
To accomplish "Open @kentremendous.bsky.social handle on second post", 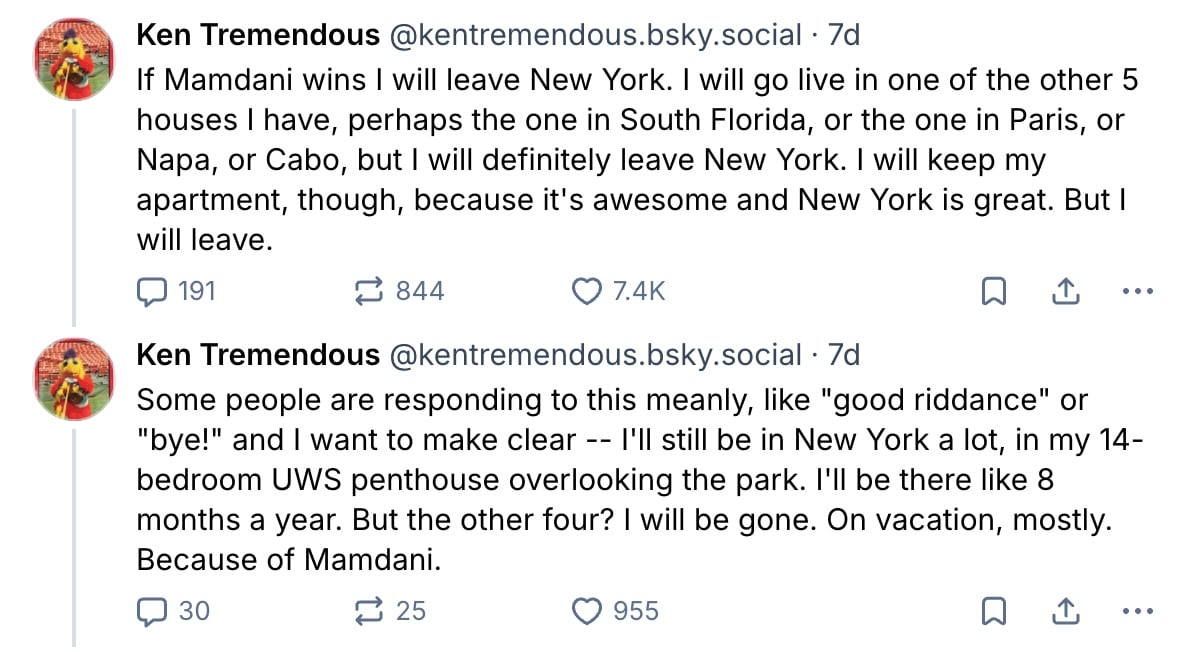I will 595,355.
